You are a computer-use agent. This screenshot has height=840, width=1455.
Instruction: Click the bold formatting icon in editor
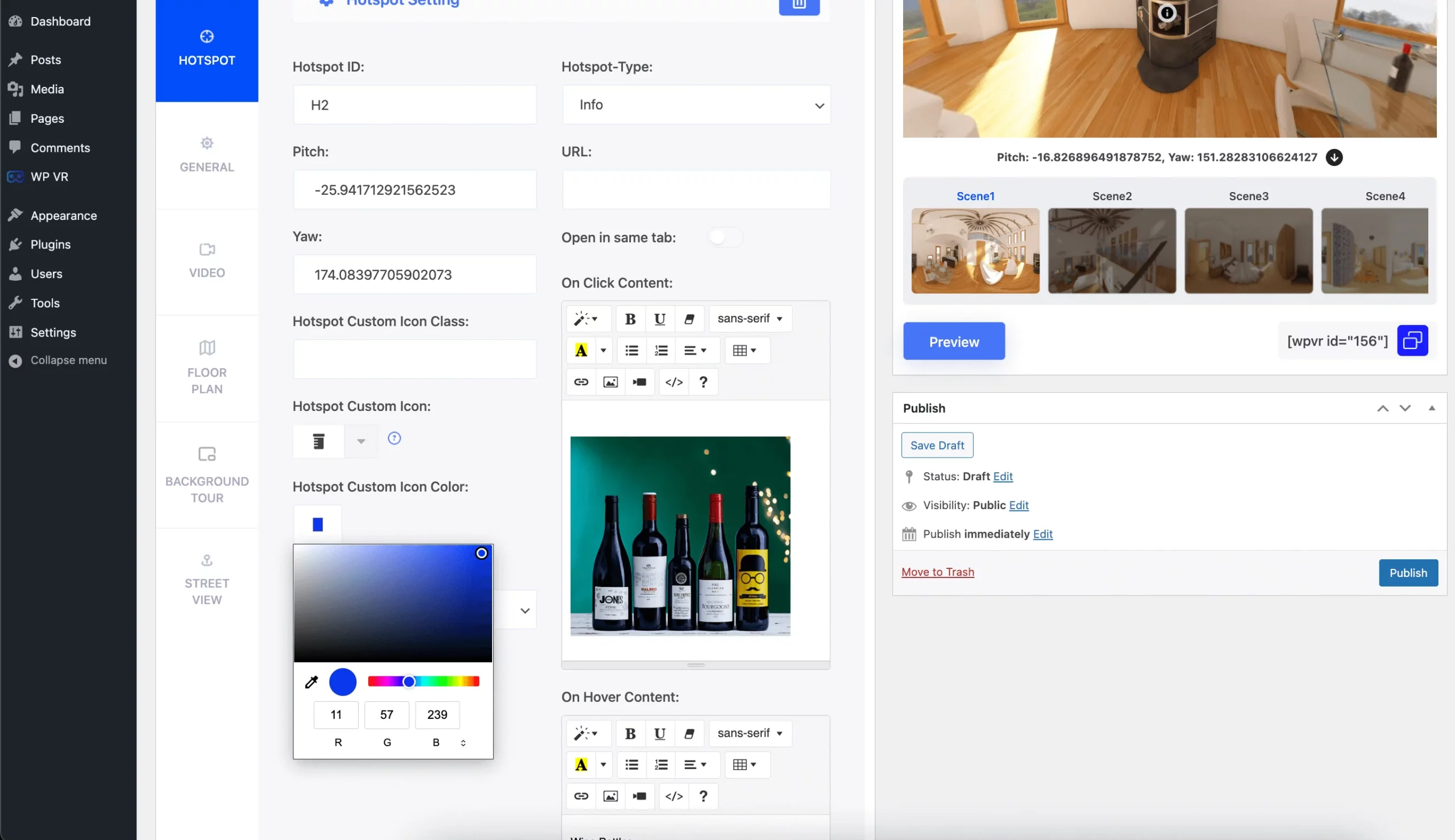[x=631, y=318]
